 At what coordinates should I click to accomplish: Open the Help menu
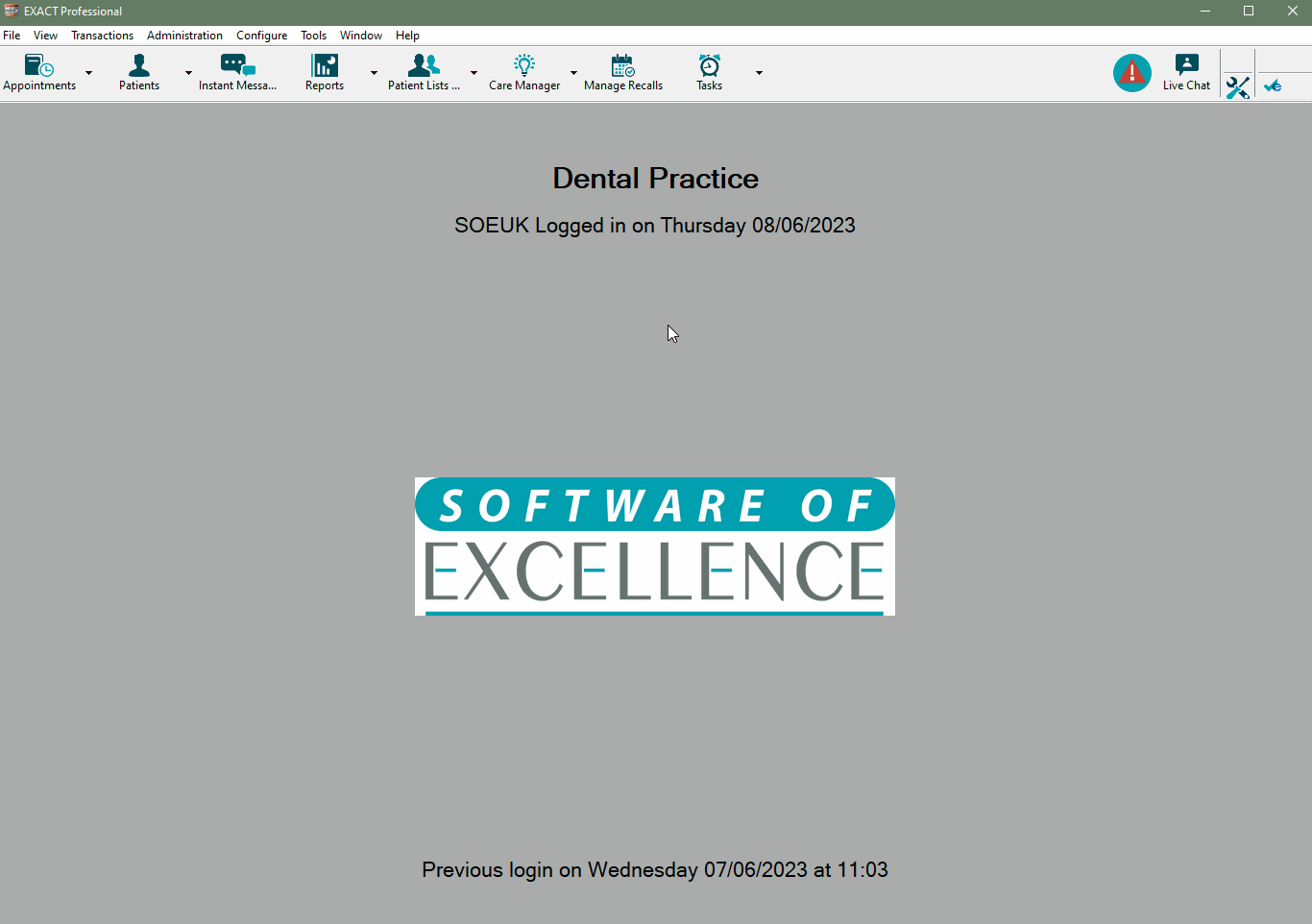(407, 36)
